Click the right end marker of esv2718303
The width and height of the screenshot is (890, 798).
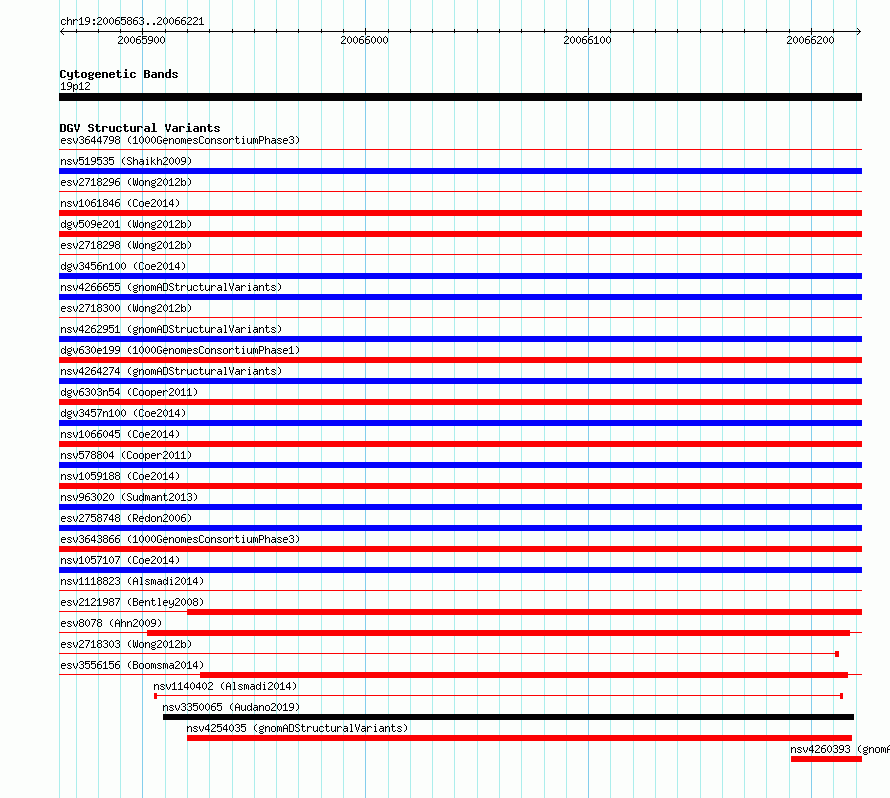(837, 654)
